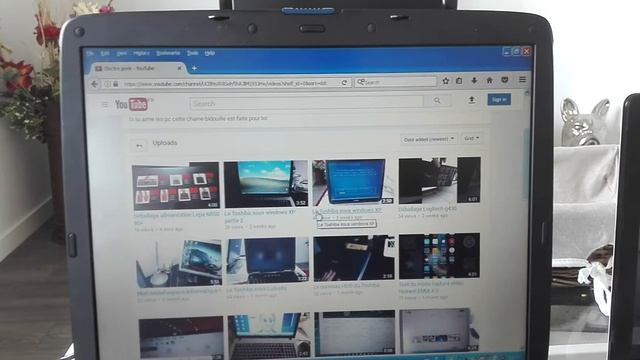Click the back arrow beside Uploads

click(x=139, y=146)
